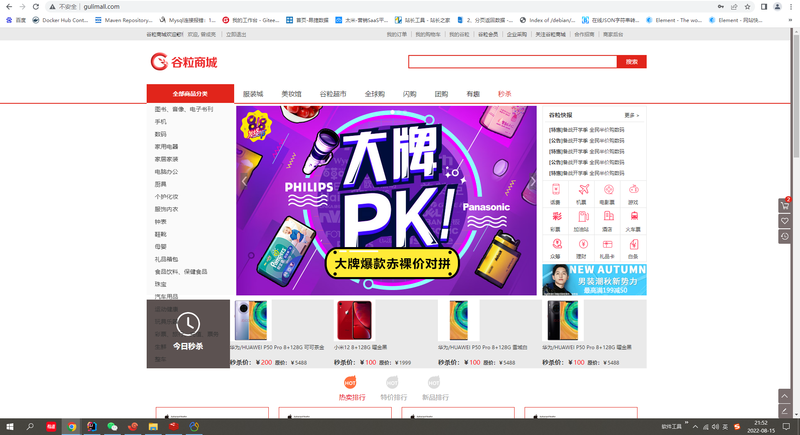Bookmark page with the star icon
The image size is (800, 435).
click(x=747, y=7)
